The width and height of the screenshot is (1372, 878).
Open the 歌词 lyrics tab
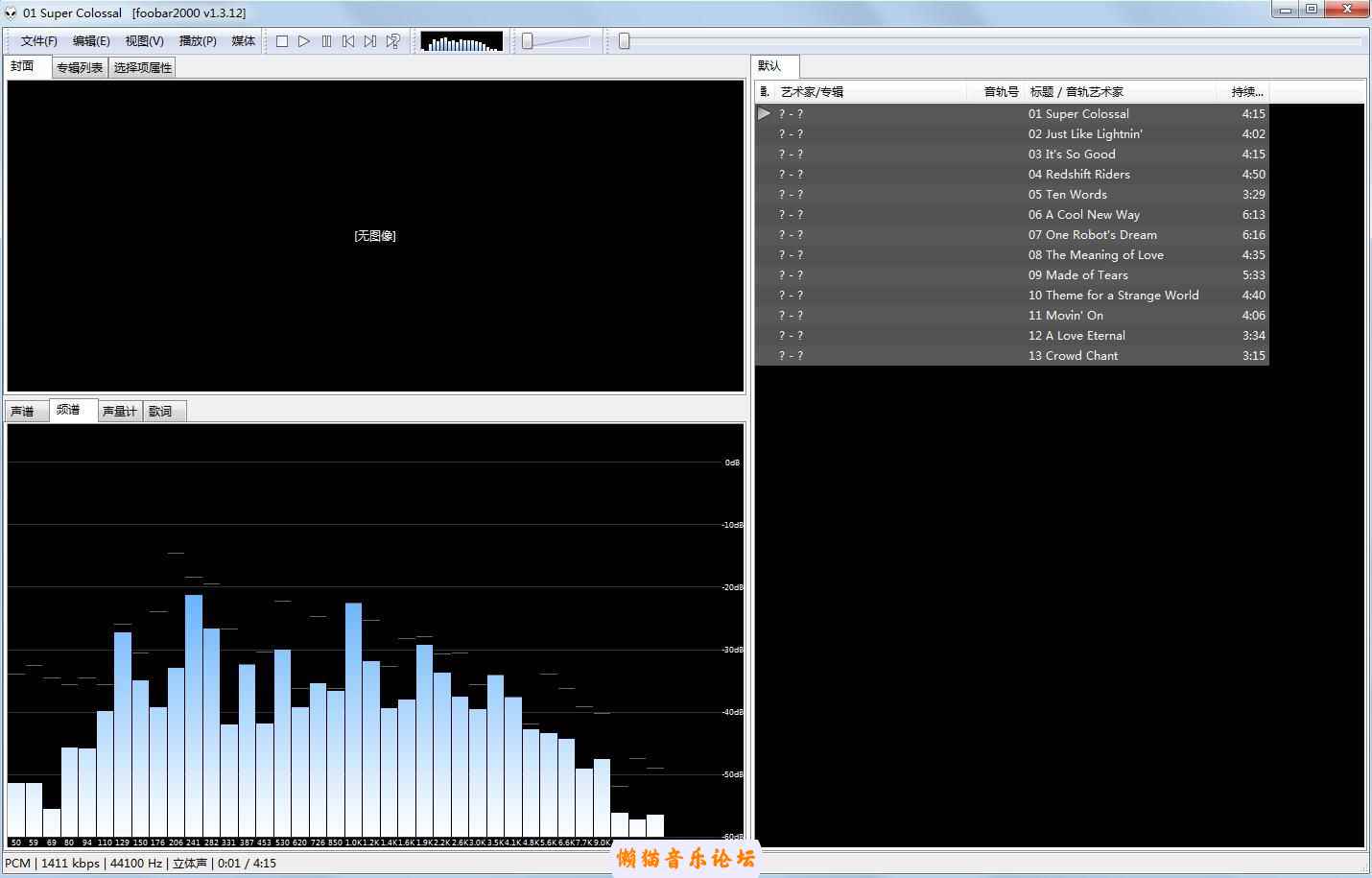pyautogui.click(x=163, y=412)
